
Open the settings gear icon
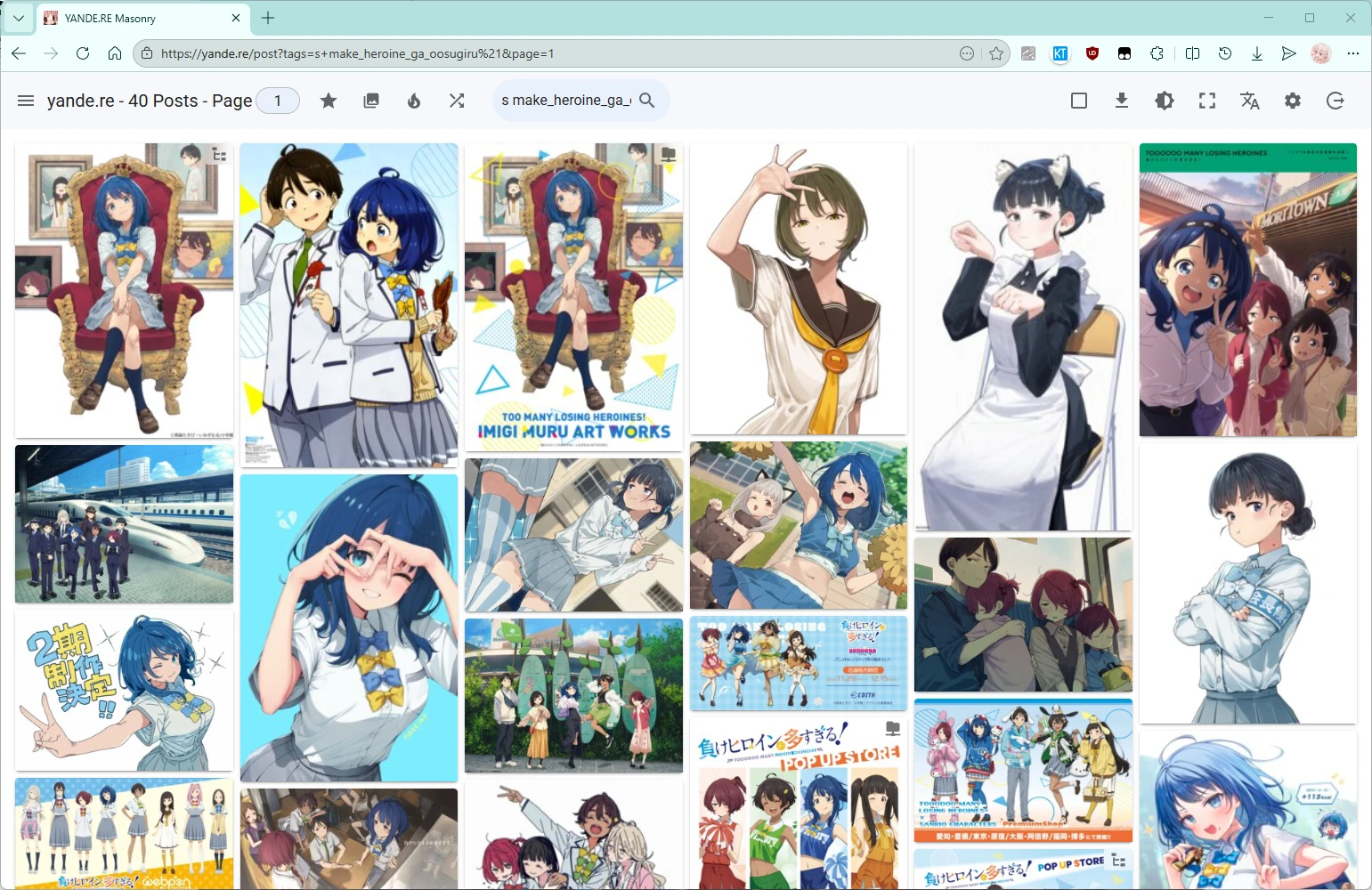pos(1293,101)
